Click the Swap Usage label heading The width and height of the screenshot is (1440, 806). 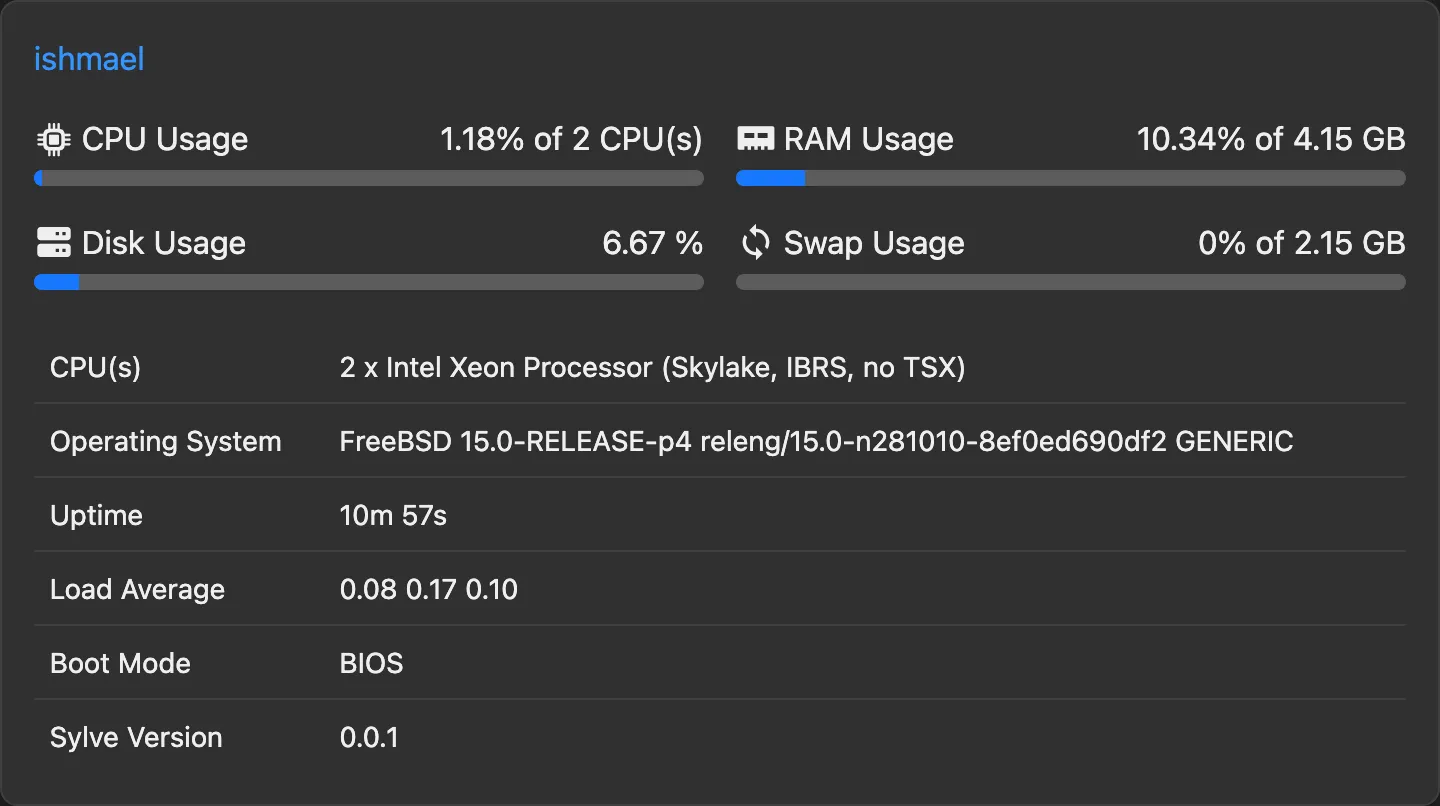click(x=873, y=243)
